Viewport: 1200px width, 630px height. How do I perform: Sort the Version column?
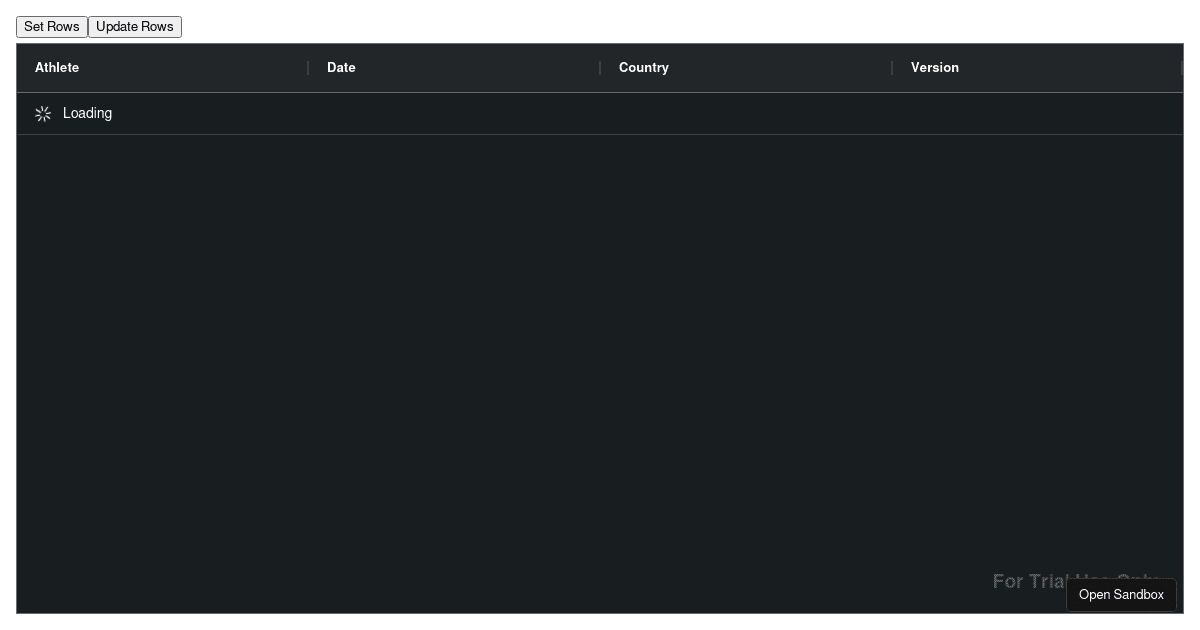(935, 68)
